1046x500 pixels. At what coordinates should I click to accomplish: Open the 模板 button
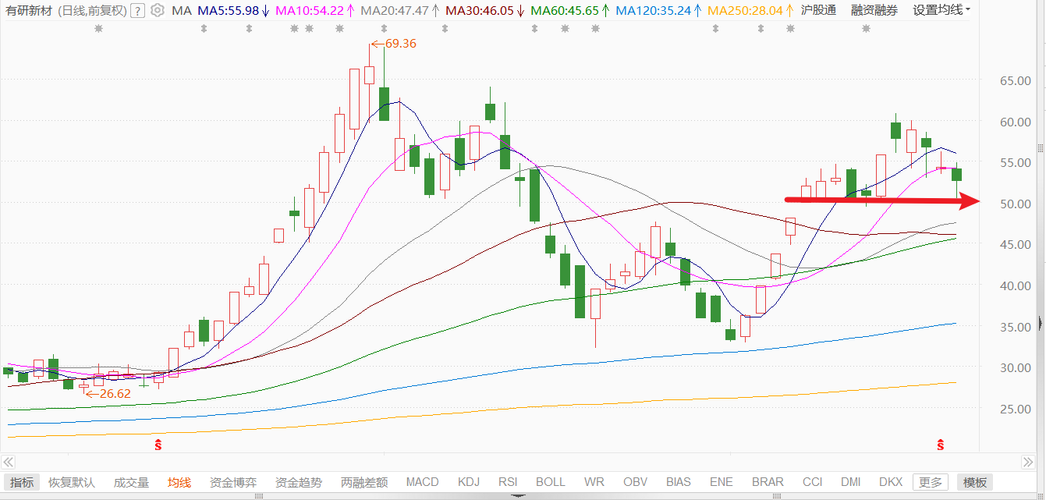point(975,482)
